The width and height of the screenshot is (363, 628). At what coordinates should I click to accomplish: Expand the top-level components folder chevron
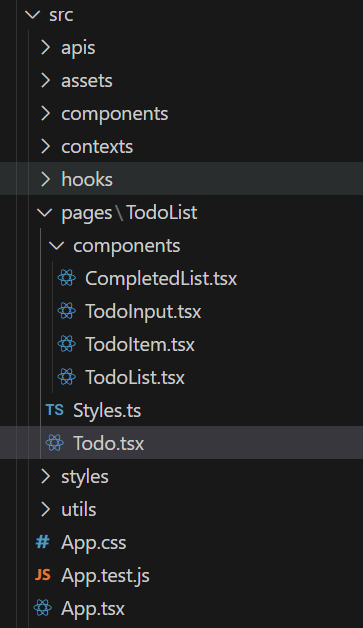tap(46, 114)
